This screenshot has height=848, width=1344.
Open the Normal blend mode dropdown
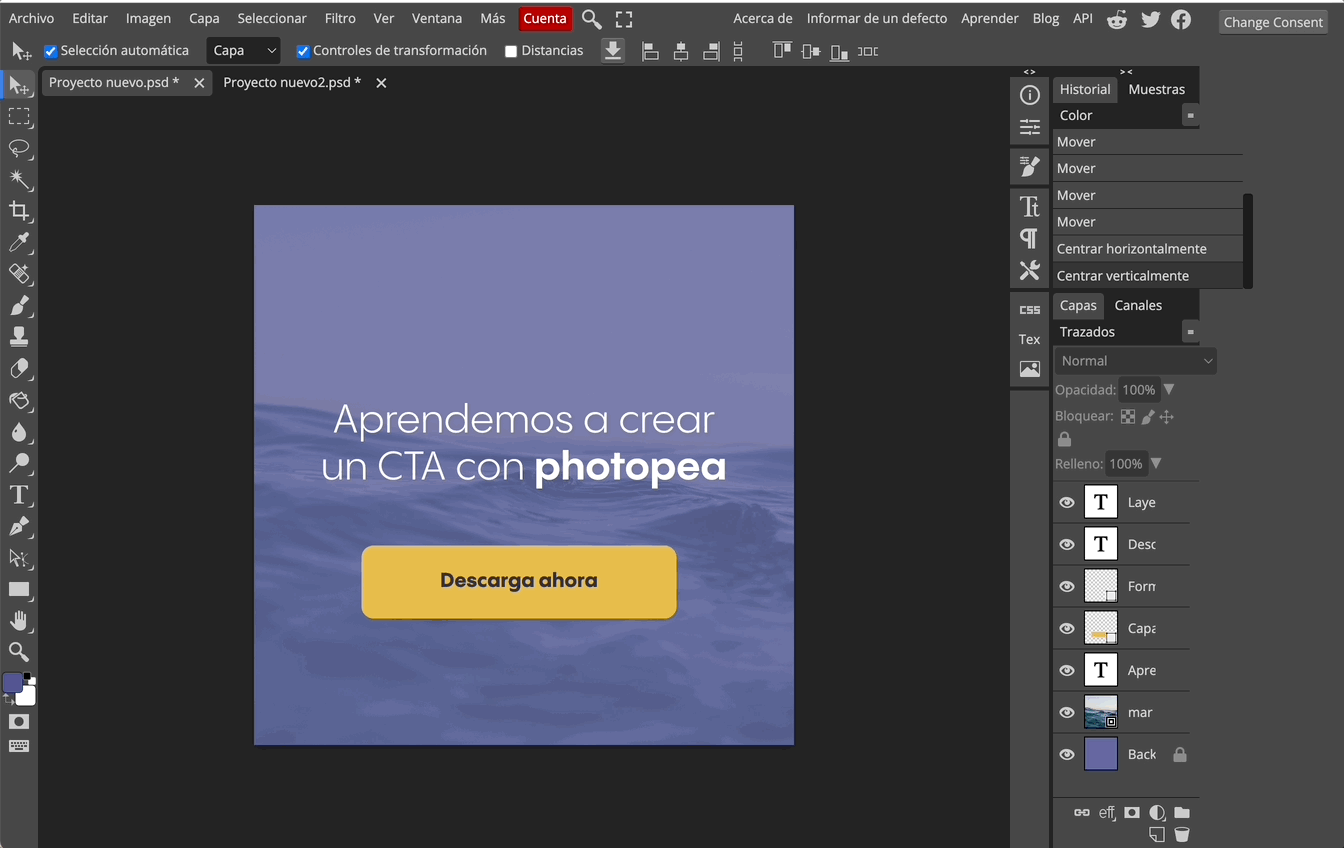coord(1135,361)
